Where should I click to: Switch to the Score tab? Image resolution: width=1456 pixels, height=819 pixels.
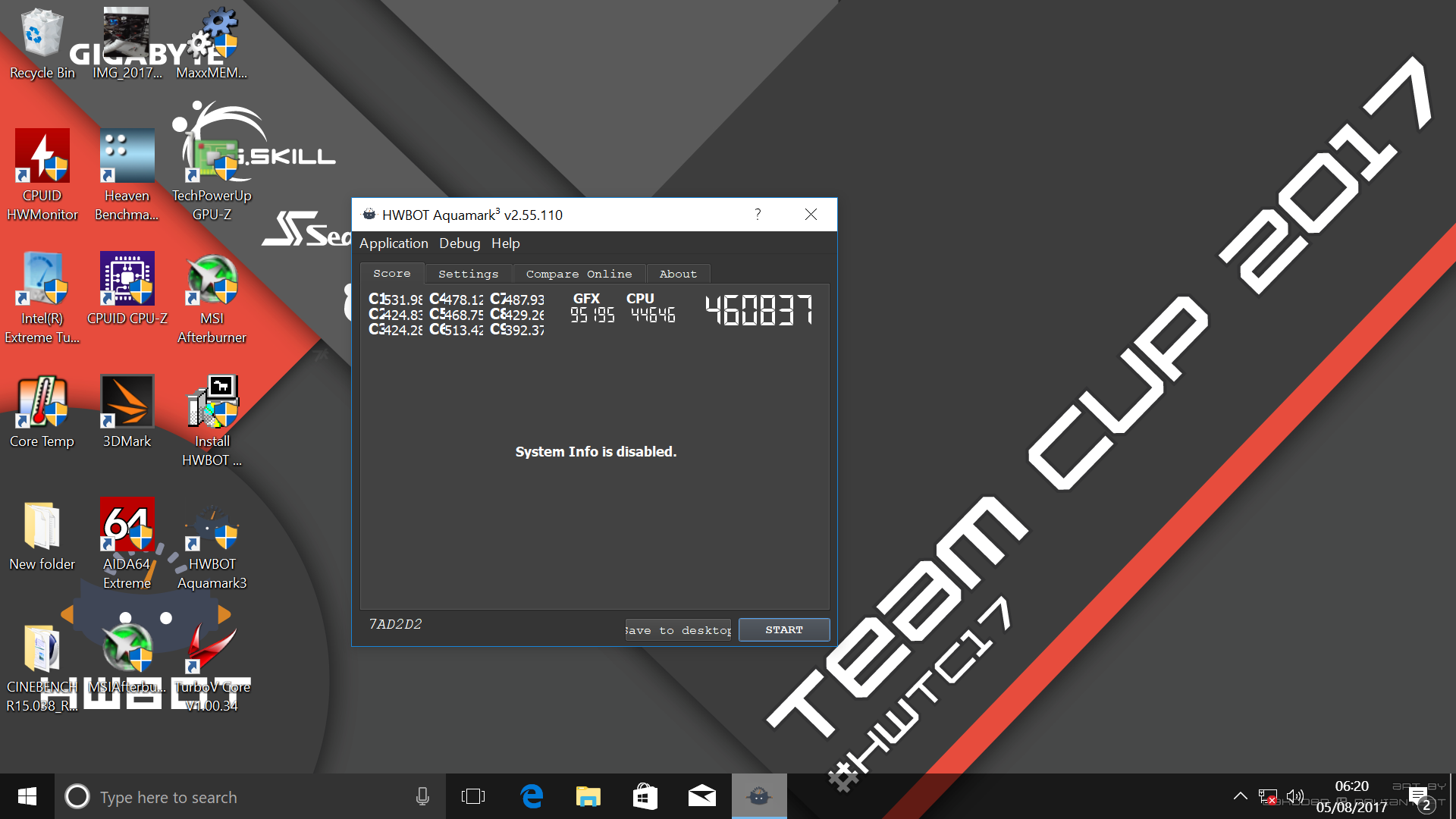point(392,273)
